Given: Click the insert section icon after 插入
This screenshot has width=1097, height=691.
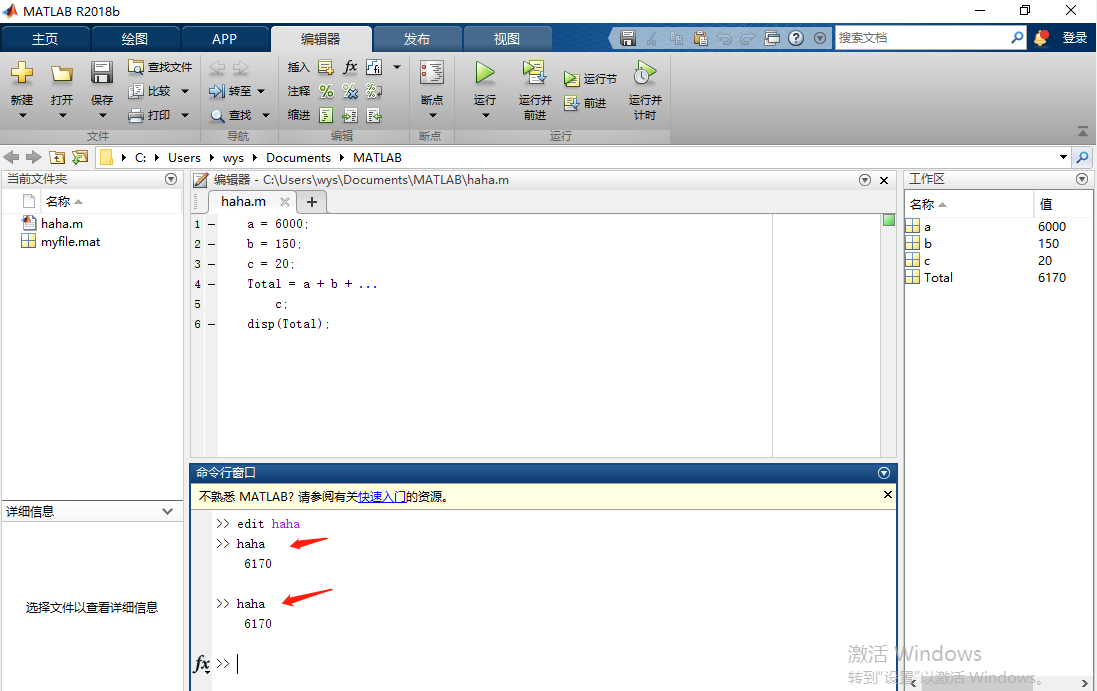Looking at the screenshot, I should [326, 67].
